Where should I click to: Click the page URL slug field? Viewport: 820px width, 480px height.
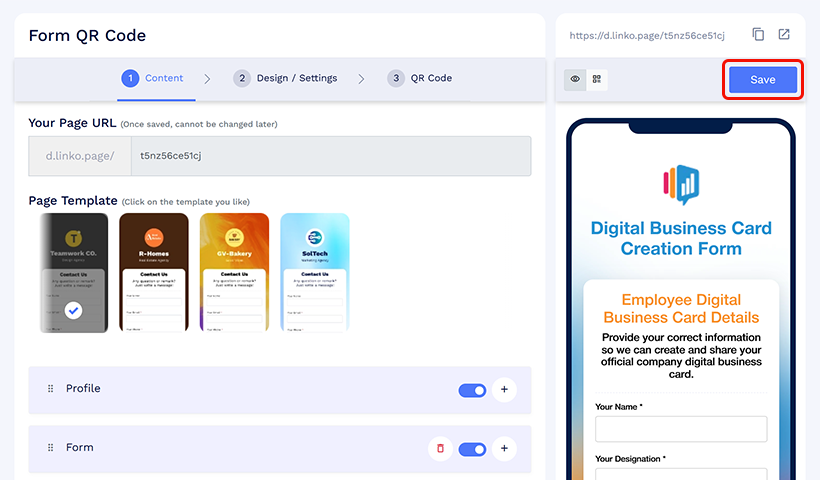coord(330,156)
